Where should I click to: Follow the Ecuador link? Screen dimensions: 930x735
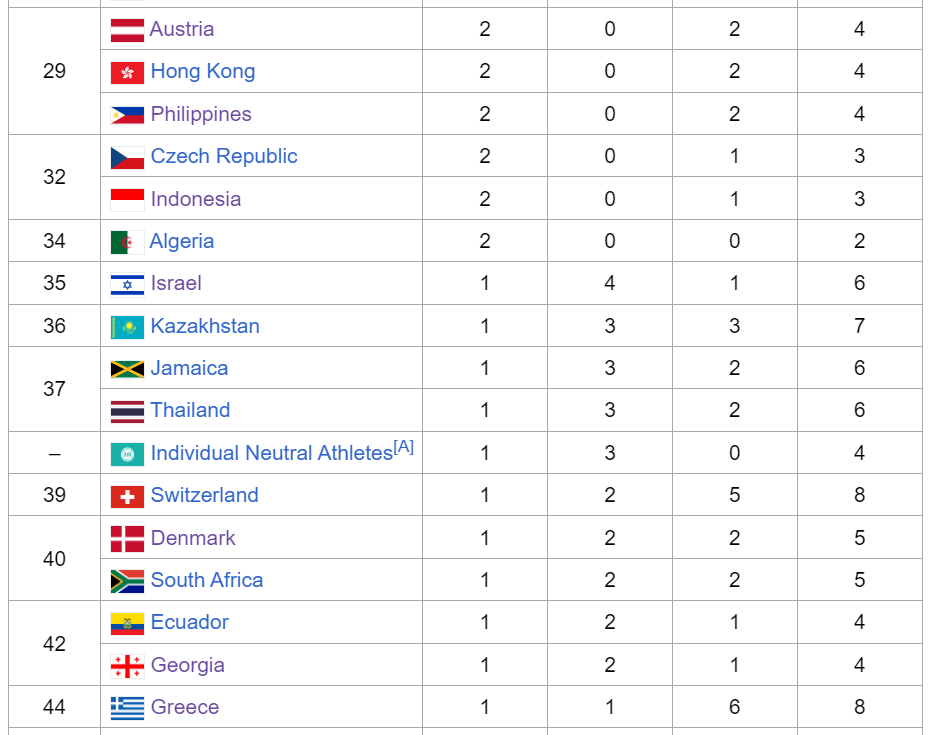pyautogui.click(x=190, y=622)
